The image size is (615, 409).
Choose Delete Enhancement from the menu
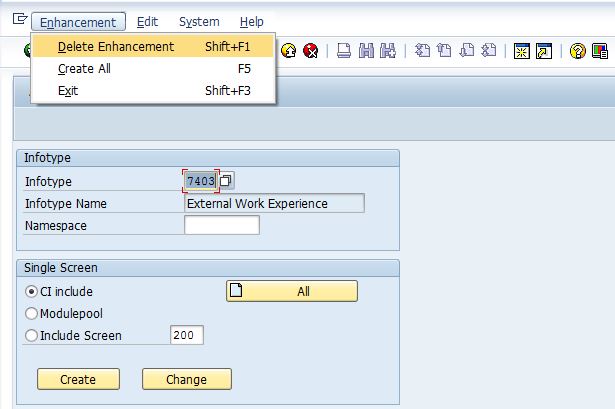pyautogui.click(x=116, y=46)
